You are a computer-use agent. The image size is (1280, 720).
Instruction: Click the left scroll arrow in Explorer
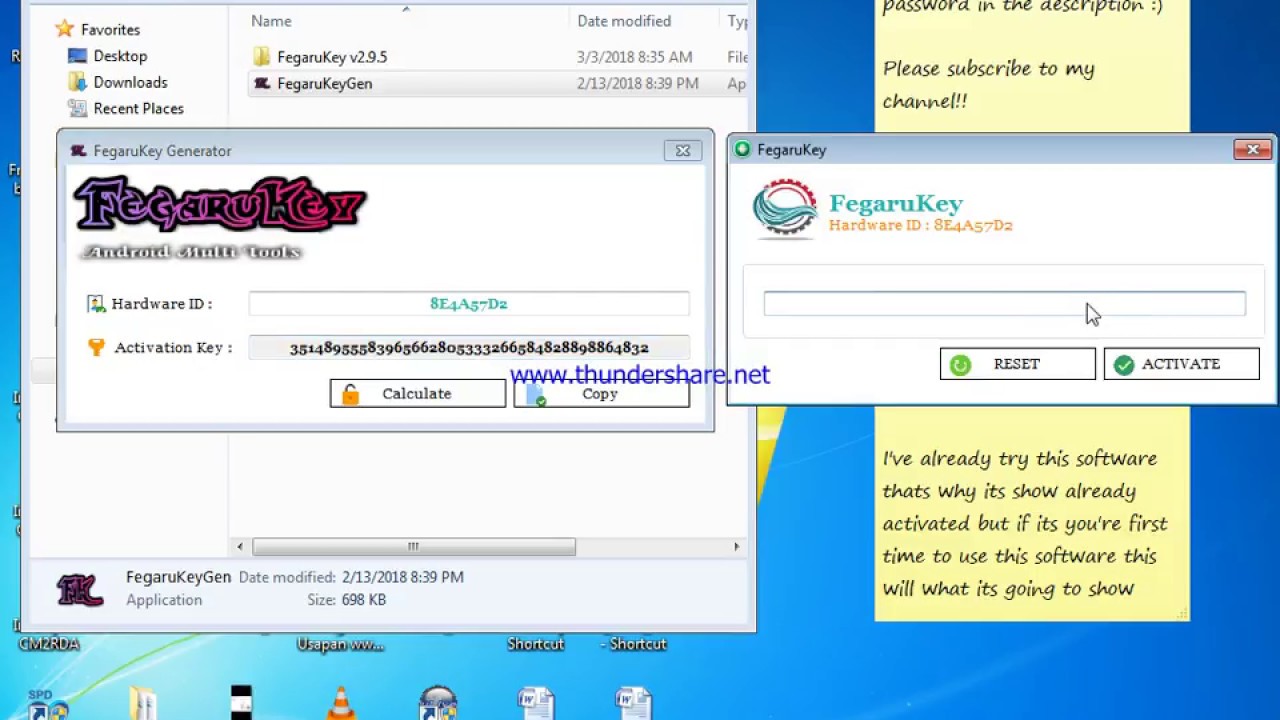tap(239, 546)
